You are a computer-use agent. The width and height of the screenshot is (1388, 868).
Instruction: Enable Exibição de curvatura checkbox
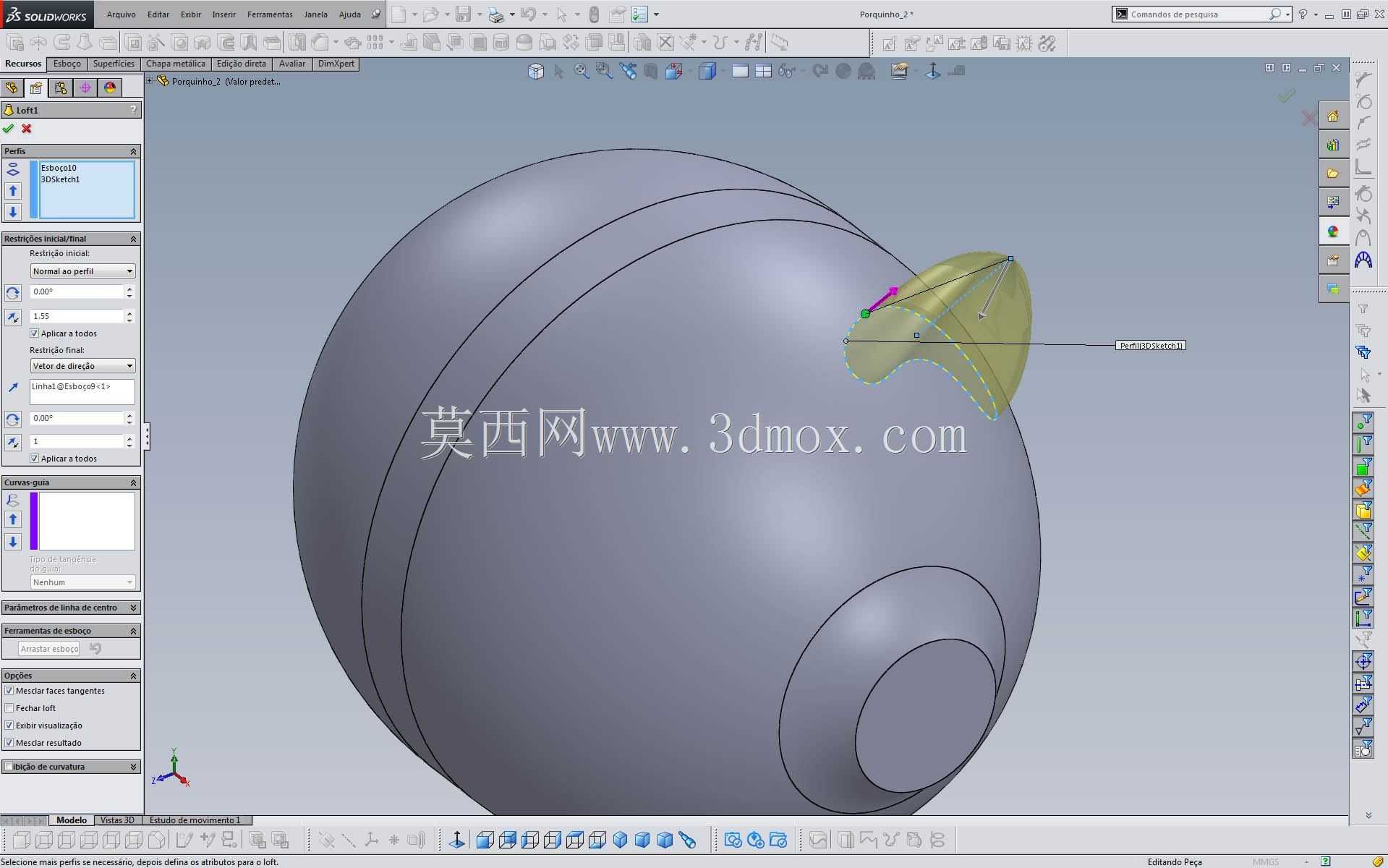click(x=9, y=767)
